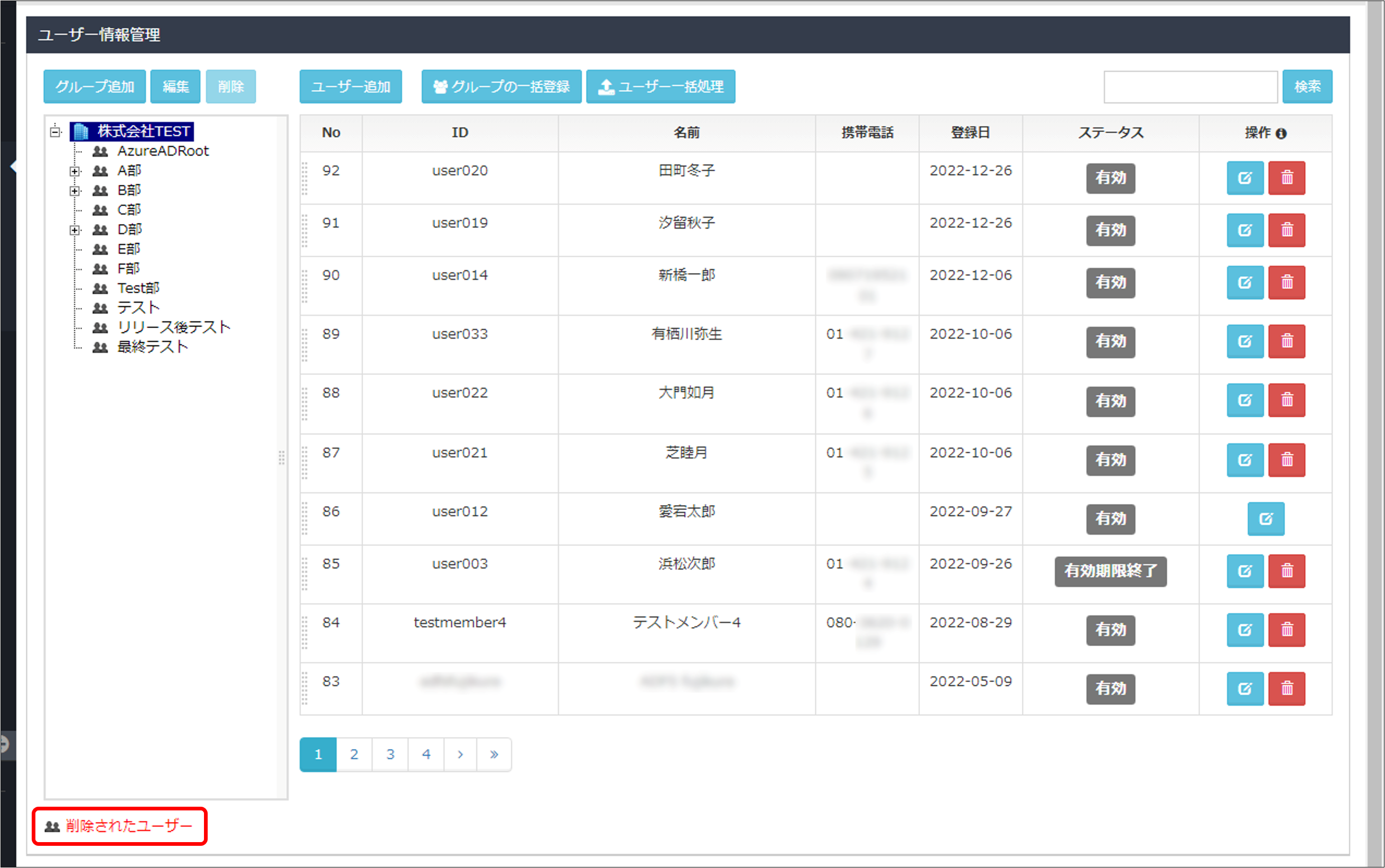Viewport: 1385px width, 868px height.
Task: Collapse the 株式会社TEST root node
Action: pos(55,132)
